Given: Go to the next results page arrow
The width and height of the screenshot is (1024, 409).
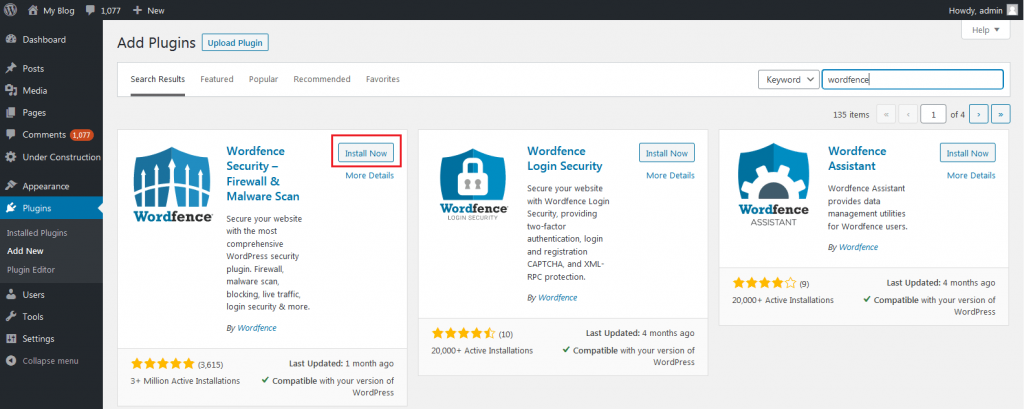Looking at the screenshot, I should [978, 114].
